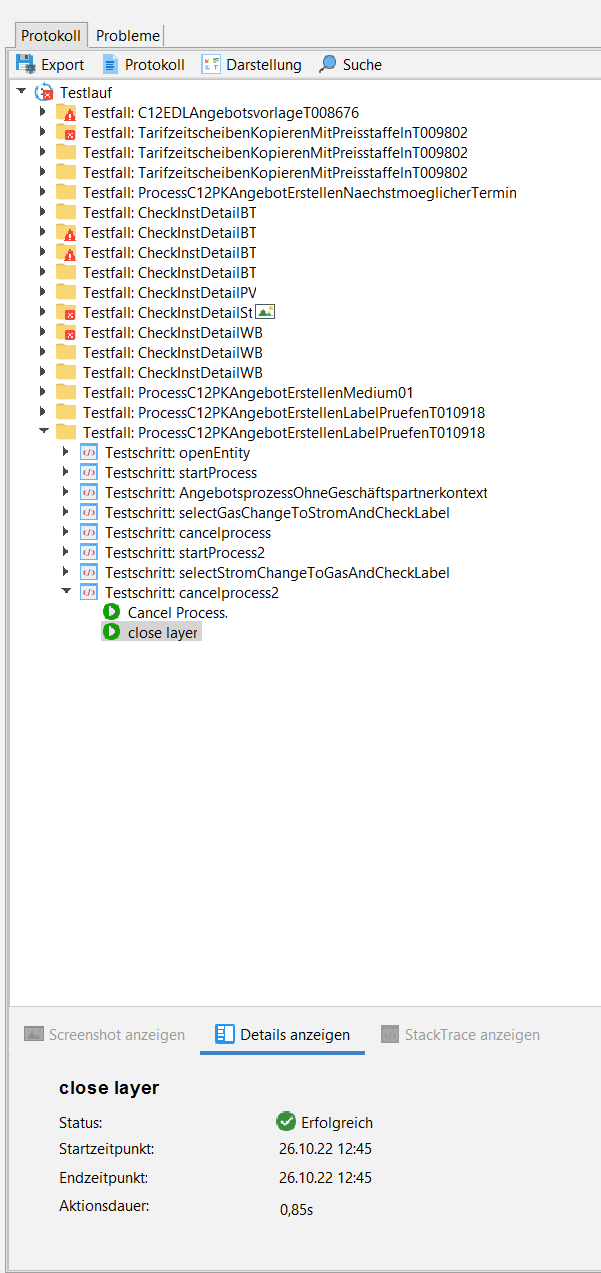Click the error folder icon of CheckInstDetailSt
This screenshot has width=601, height=1273.
tap(66, 313)
